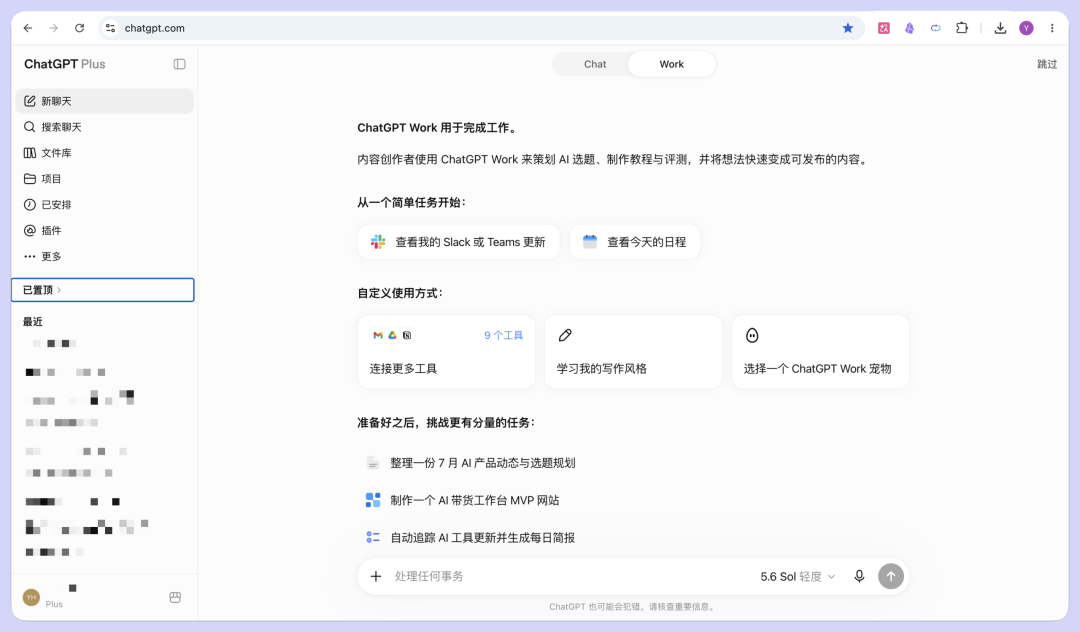Click the icon beside the Plus account
This screenshot has width=1080, height=632.
tap(175, 597)
